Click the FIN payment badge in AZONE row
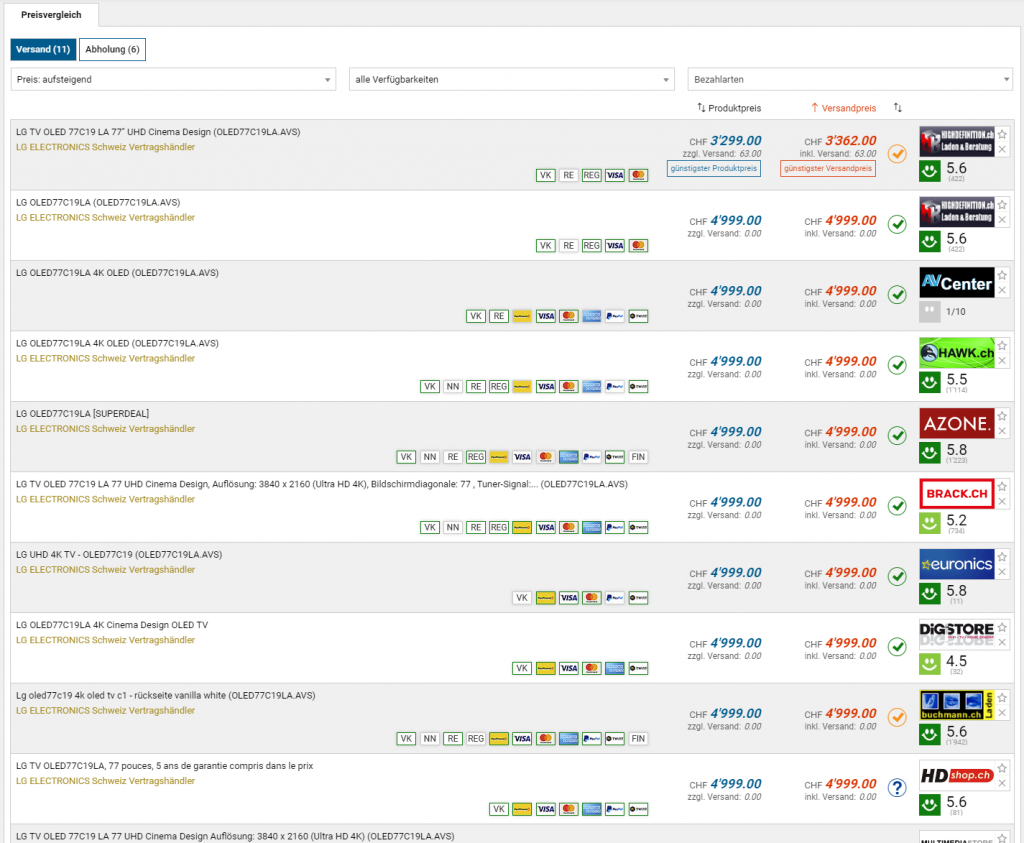This screenshot has height=843, width=1024. (x=638, y=457)
